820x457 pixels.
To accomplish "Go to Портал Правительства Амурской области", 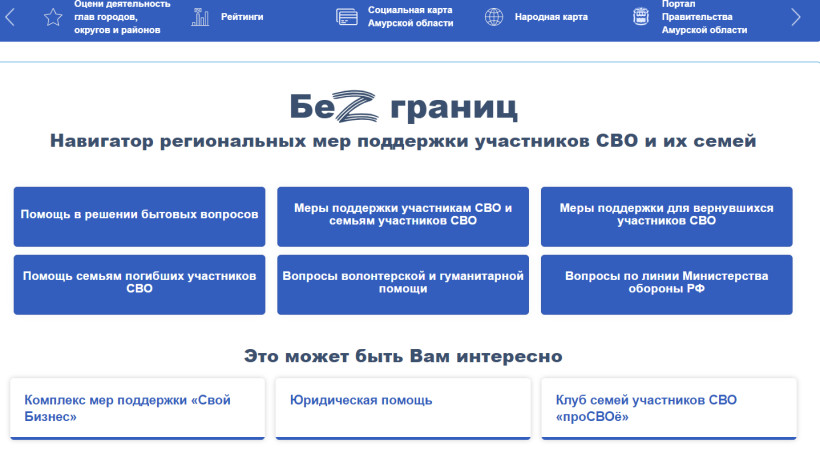I will 704,17.
